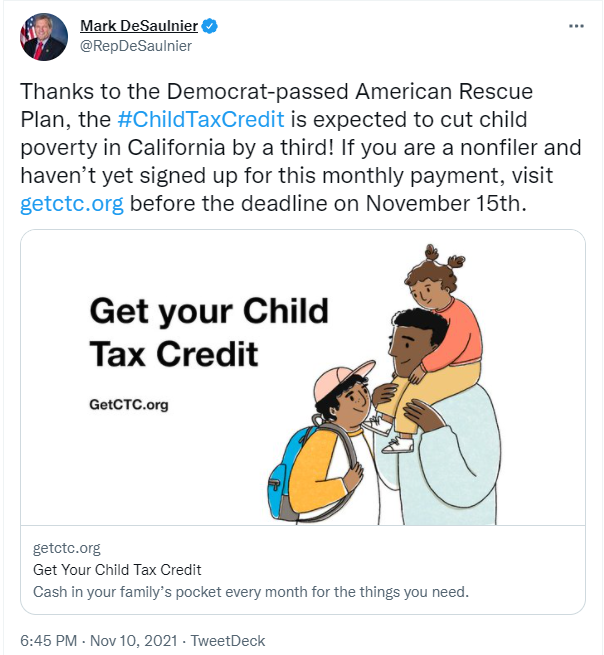Open the three-dot more options menu
604x655 pixels.
pos(576,26)
